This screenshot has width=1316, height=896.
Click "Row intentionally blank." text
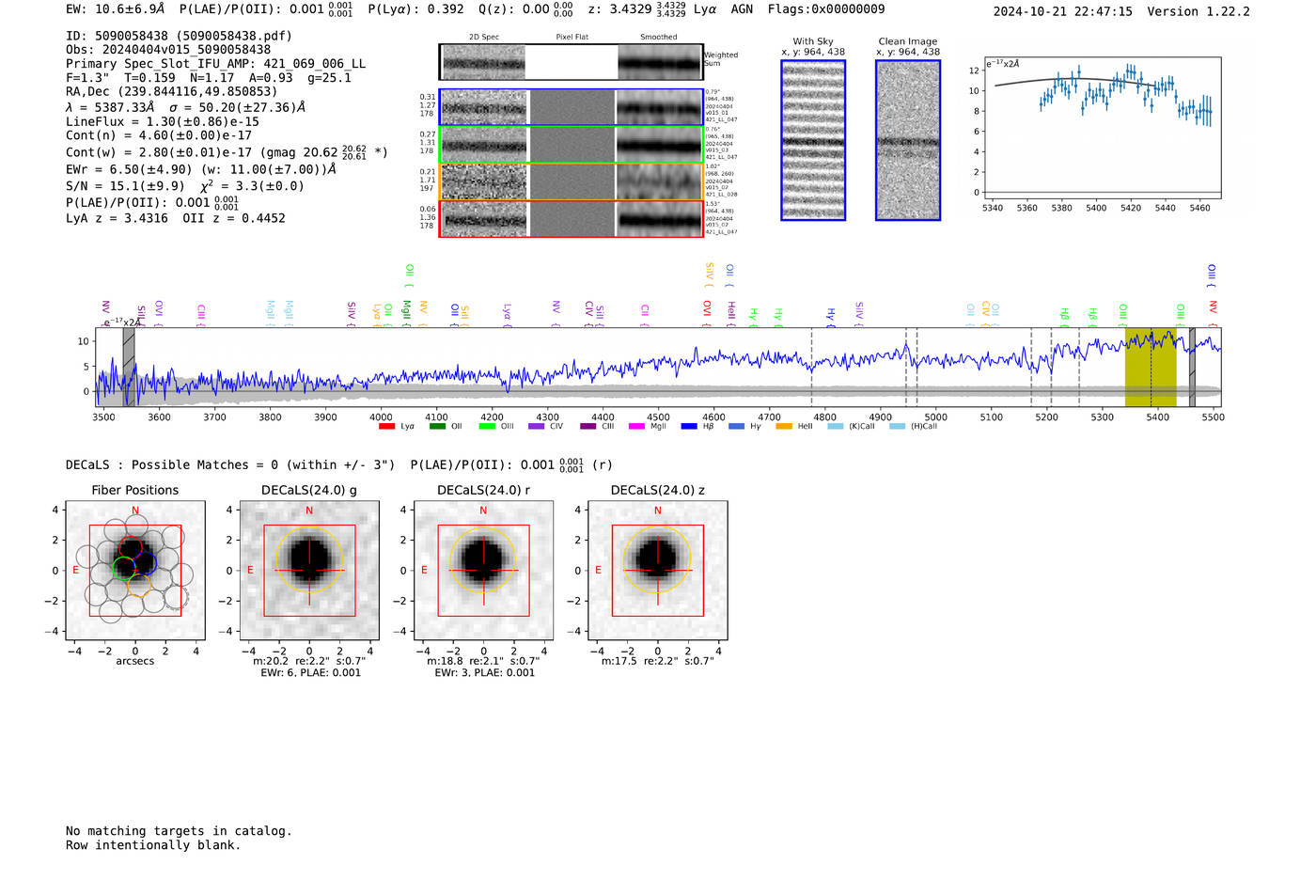coord(153,845)
